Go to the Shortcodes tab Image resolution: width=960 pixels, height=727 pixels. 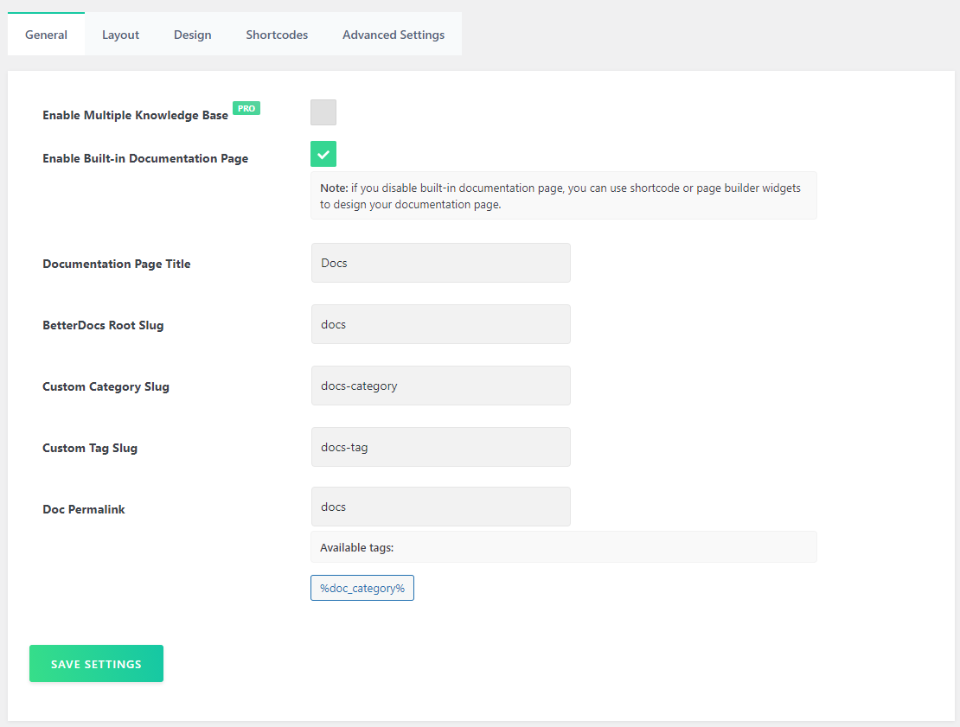277,35
